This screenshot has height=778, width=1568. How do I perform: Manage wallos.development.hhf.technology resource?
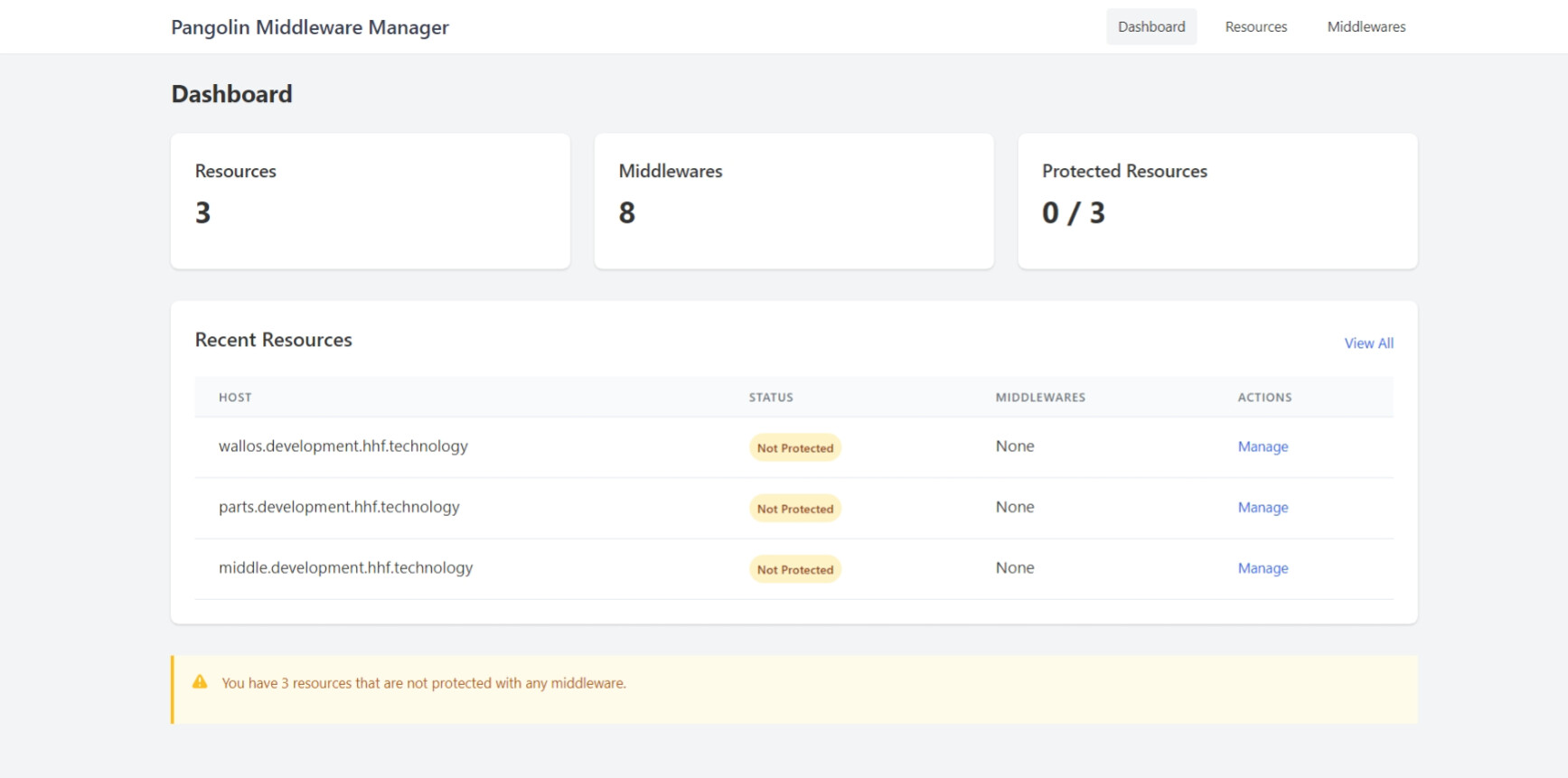(x=1263, y=446)
